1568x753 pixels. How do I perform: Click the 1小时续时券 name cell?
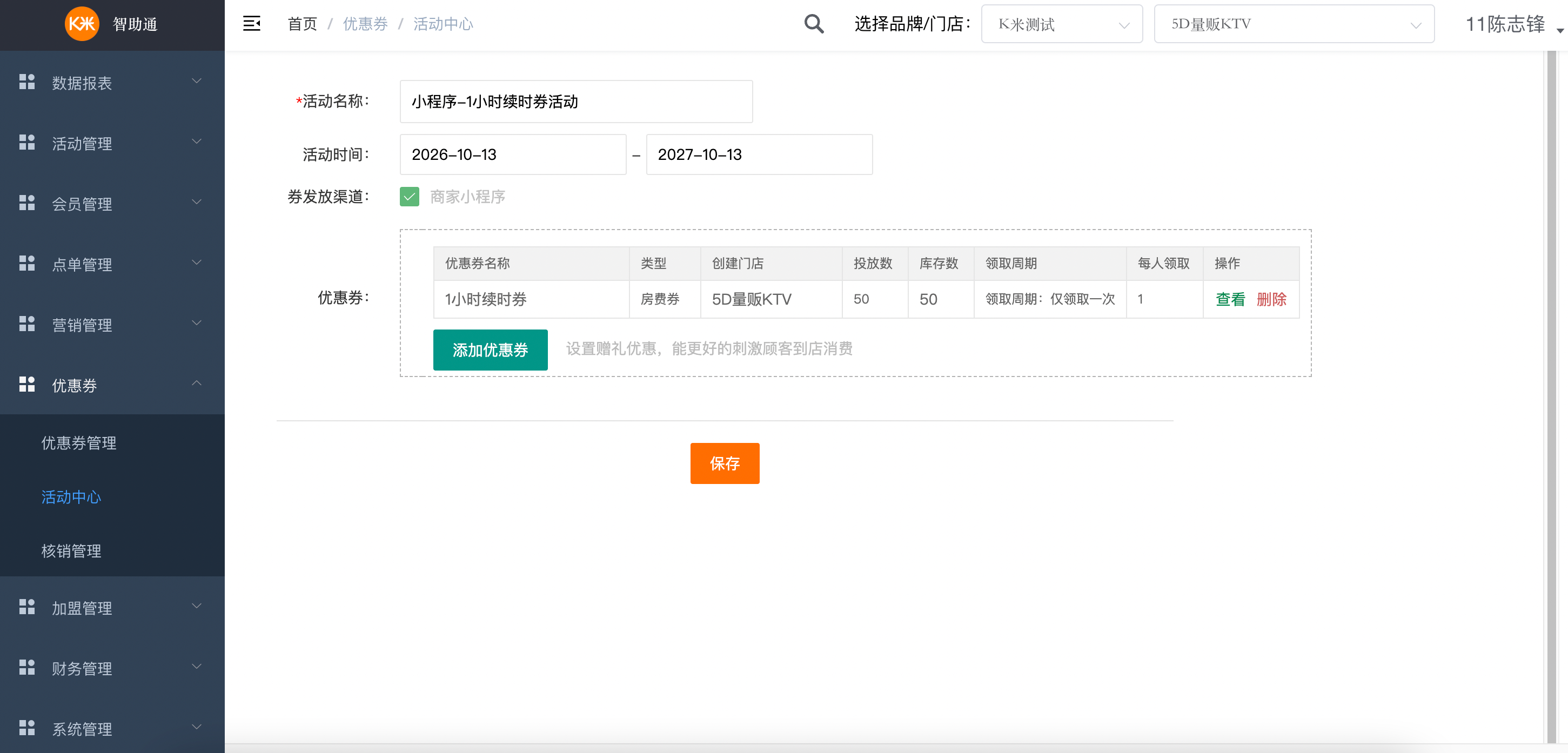pyautogui.click(x=531, y=299)
